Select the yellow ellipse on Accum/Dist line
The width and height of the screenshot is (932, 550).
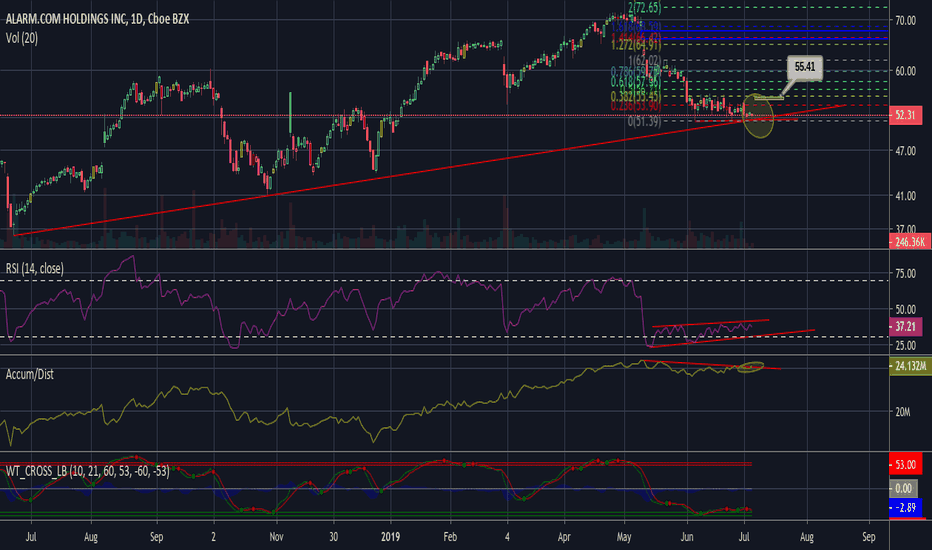pos(750,367)
